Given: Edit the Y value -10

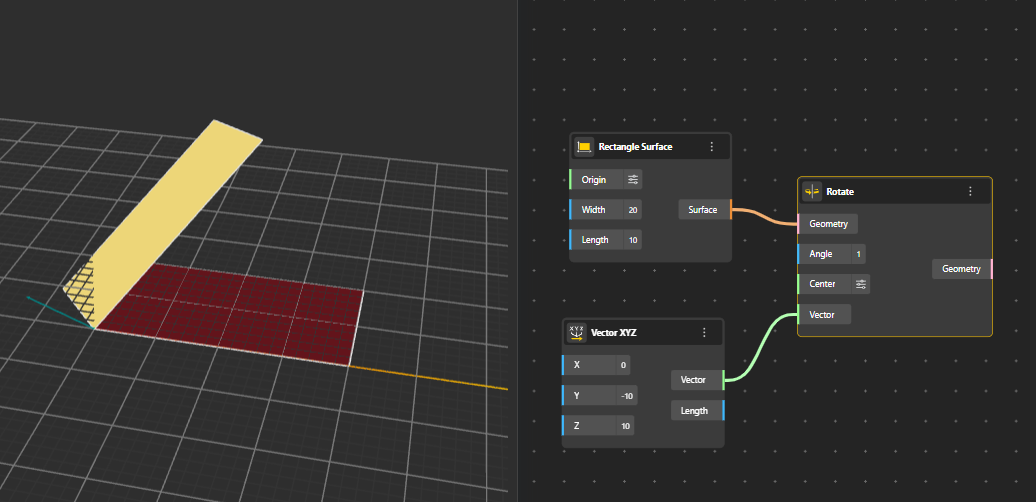Looking at the screenshot, I should (x=627, y=396).
